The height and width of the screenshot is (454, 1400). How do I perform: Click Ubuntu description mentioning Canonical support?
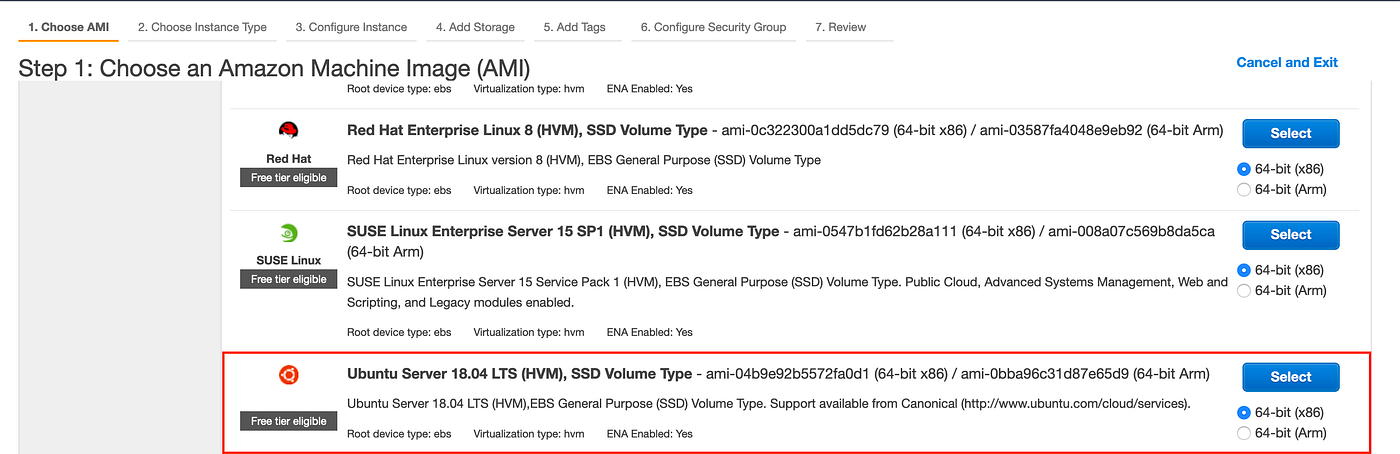(769, 404)
